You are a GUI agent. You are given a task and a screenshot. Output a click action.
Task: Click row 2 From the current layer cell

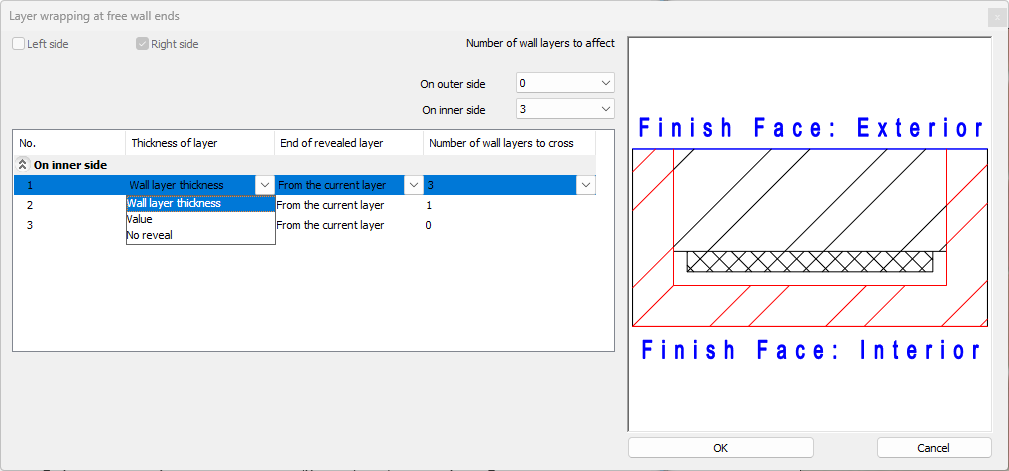pos(349,205)
